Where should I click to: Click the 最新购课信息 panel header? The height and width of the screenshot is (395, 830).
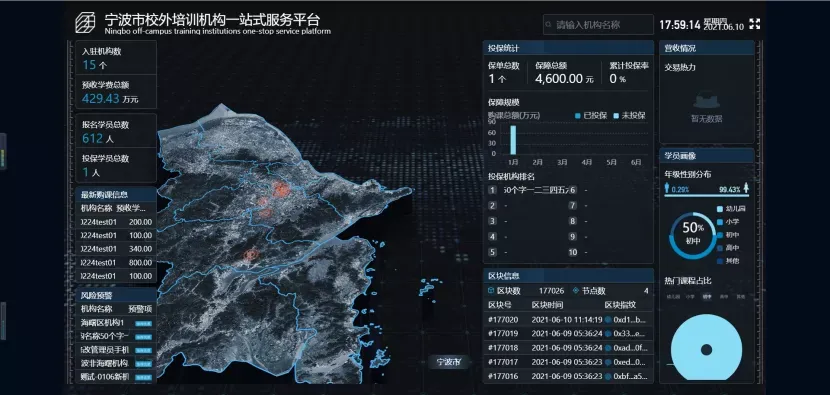[x=116, y=194]
